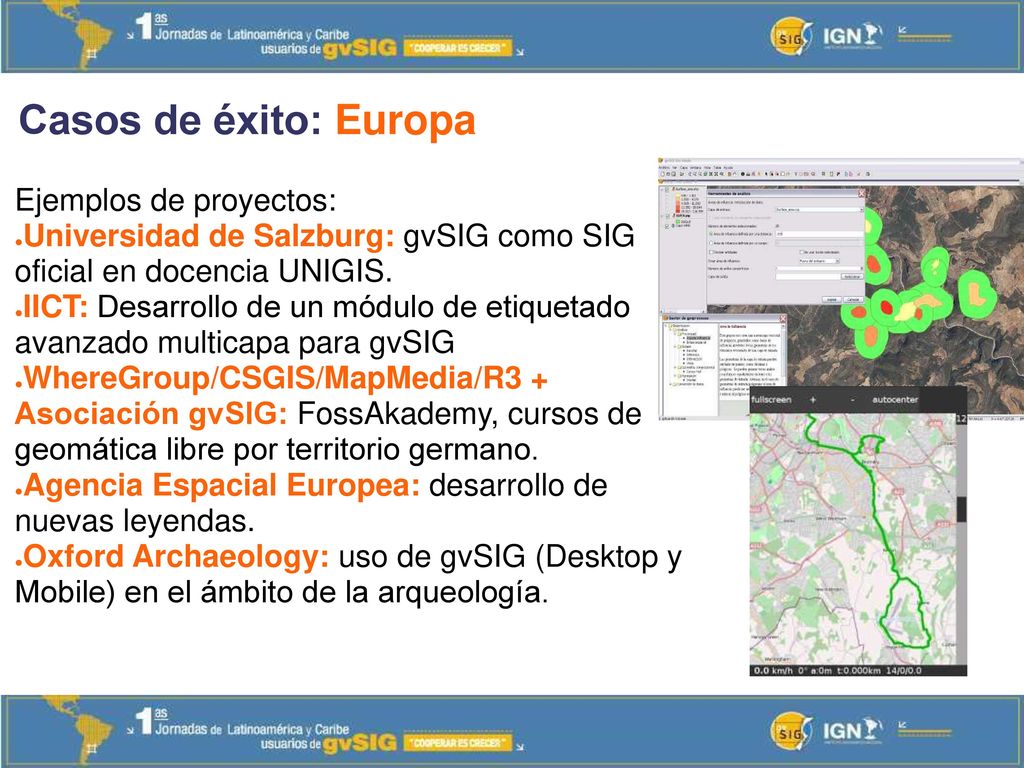Click the IICT: heading

click(x=56, y=307)
